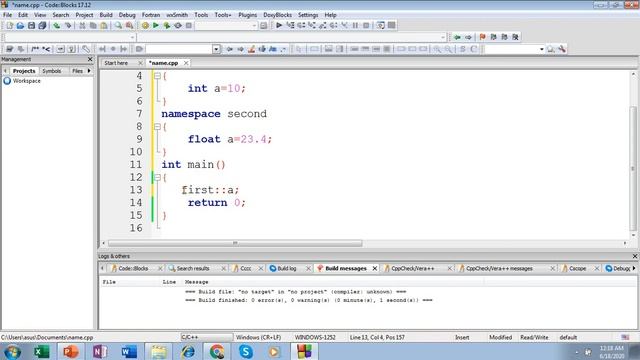Image resolution: width=640 pixels, height=360 pixels.
Task: Click the wrench options icon
Action: (x=562, y=49)
